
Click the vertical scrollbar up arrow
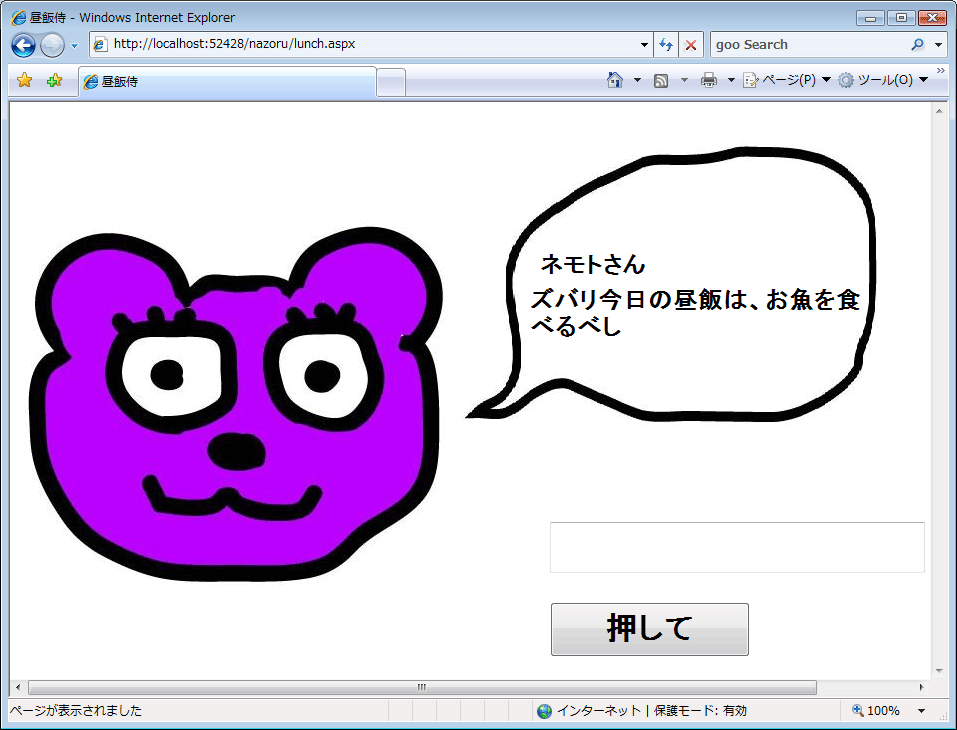tap(939, 111)
